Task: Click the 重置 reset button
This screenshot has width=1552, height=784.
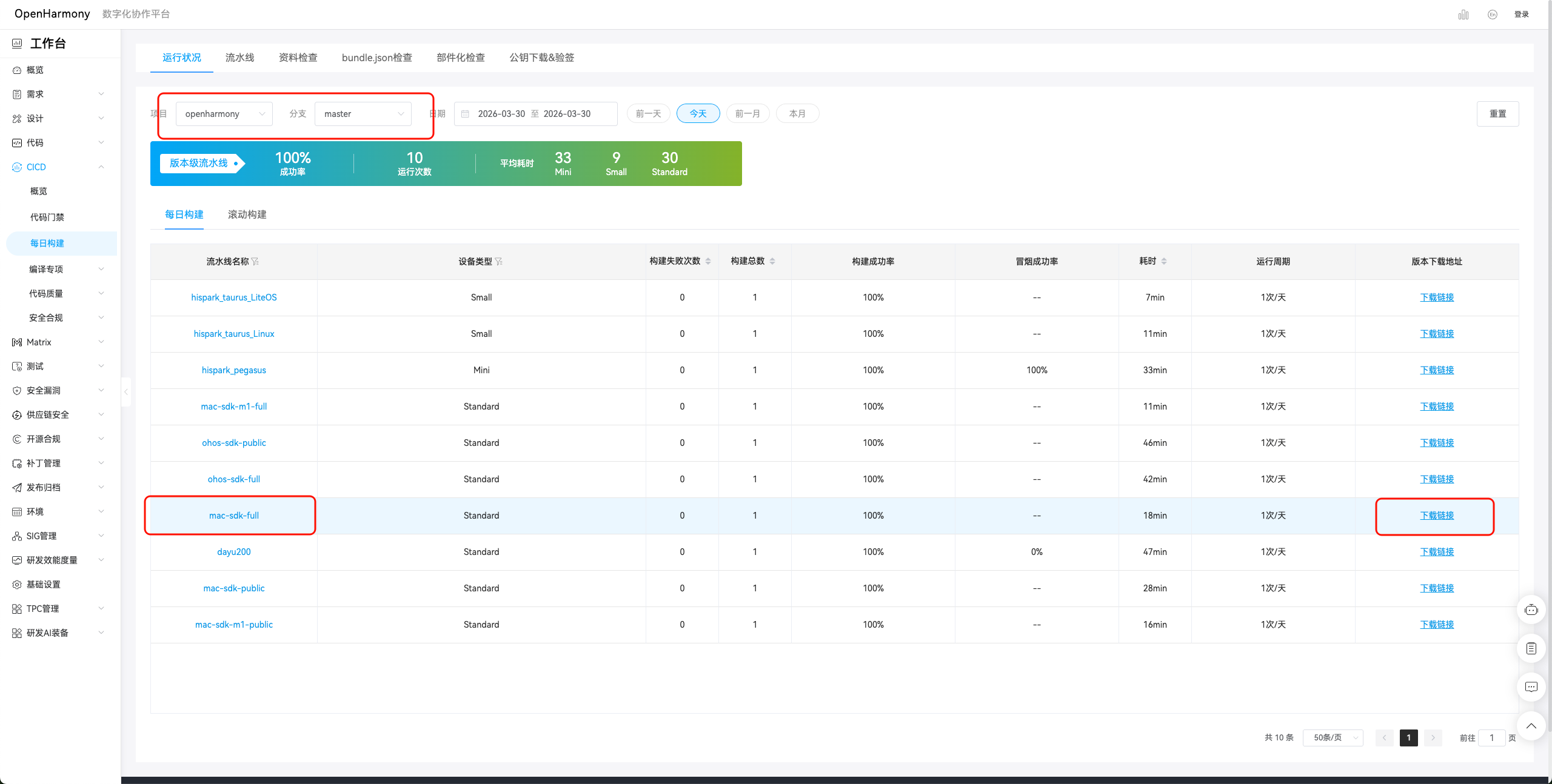Action: tap(1497, 114)
